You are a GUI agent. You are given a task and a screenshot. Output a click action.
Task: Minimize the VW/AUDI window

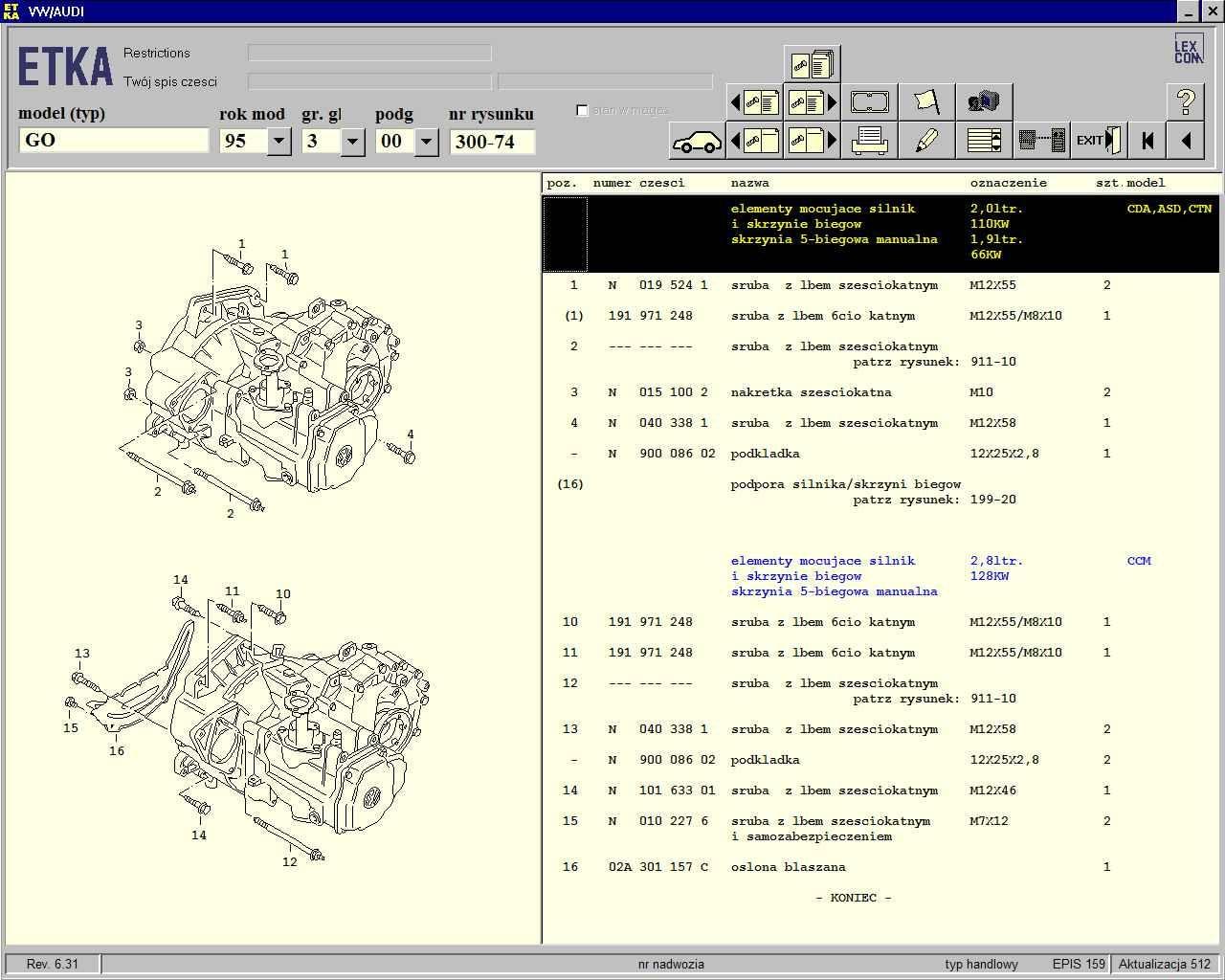tap(1190, 11)
